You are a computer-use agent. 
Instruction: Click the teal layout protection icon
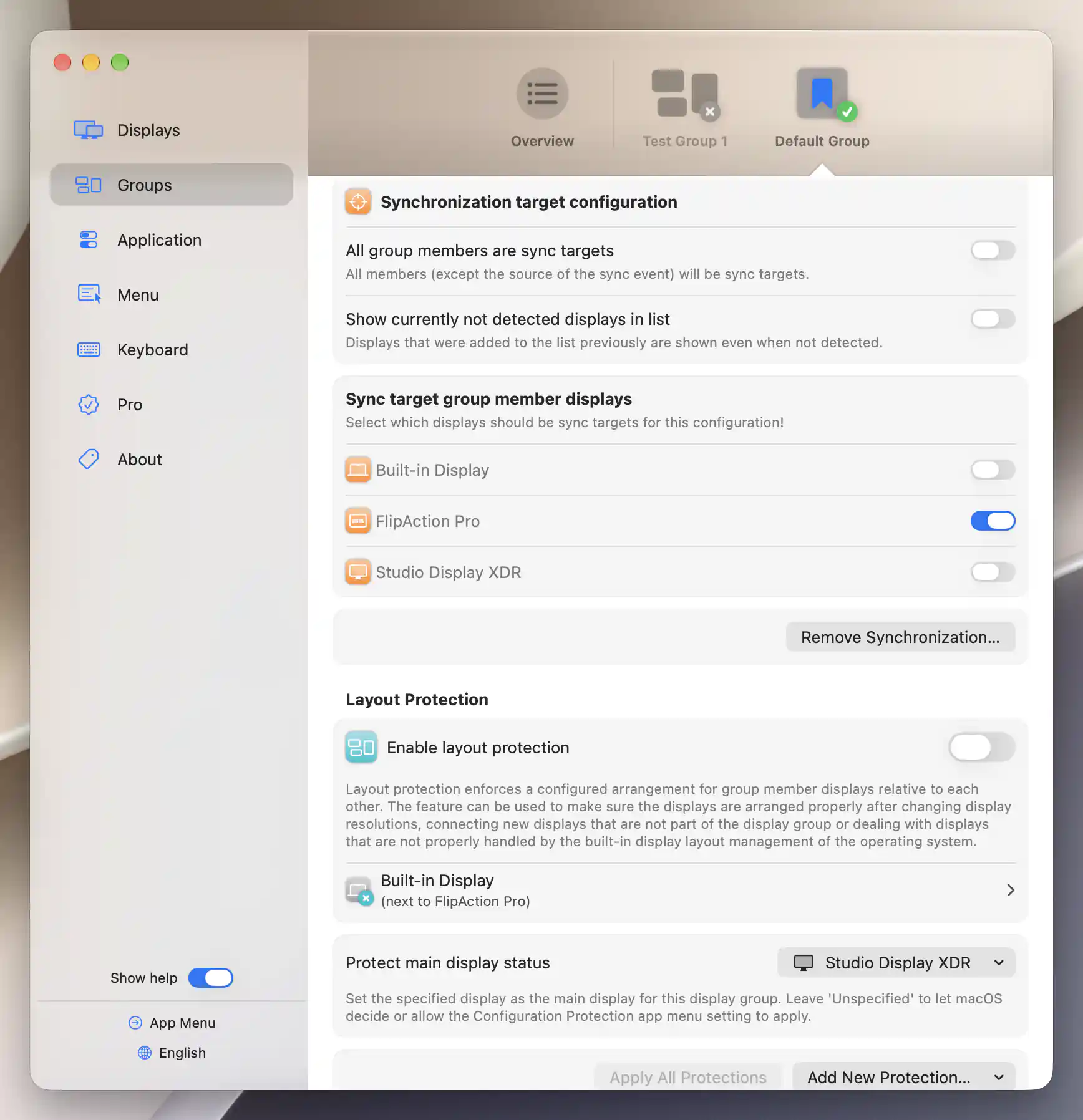click(361, 747)
